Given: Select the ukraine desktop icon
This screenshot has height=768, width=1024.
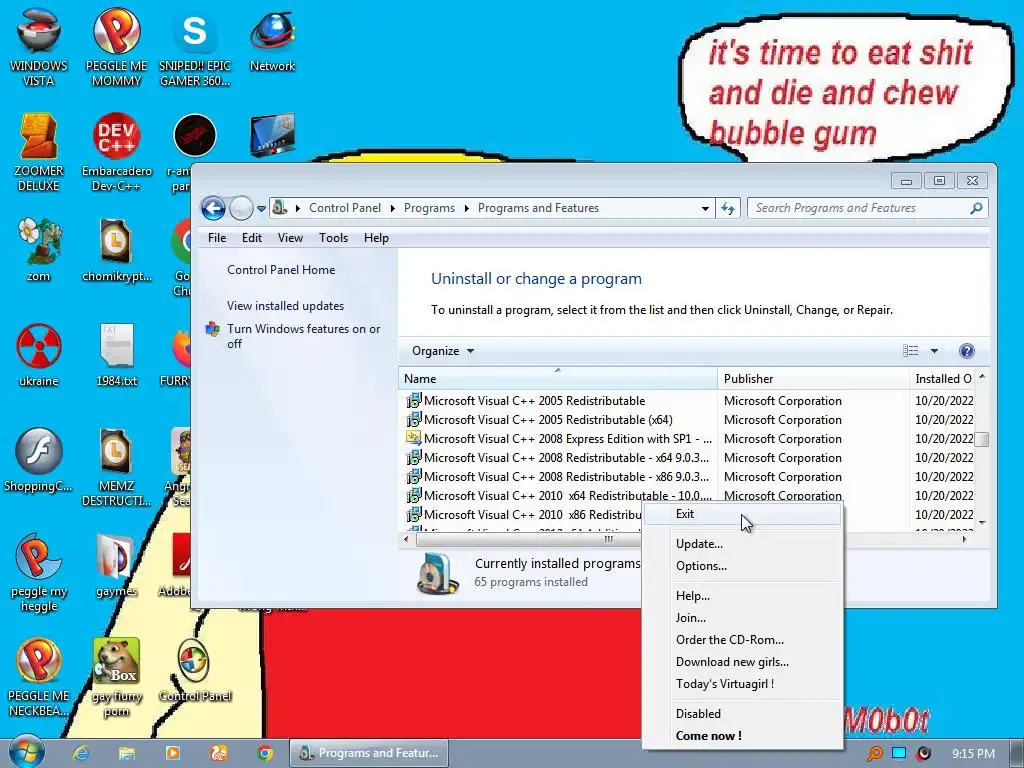Looking at the screenshot, I should 39,354.
